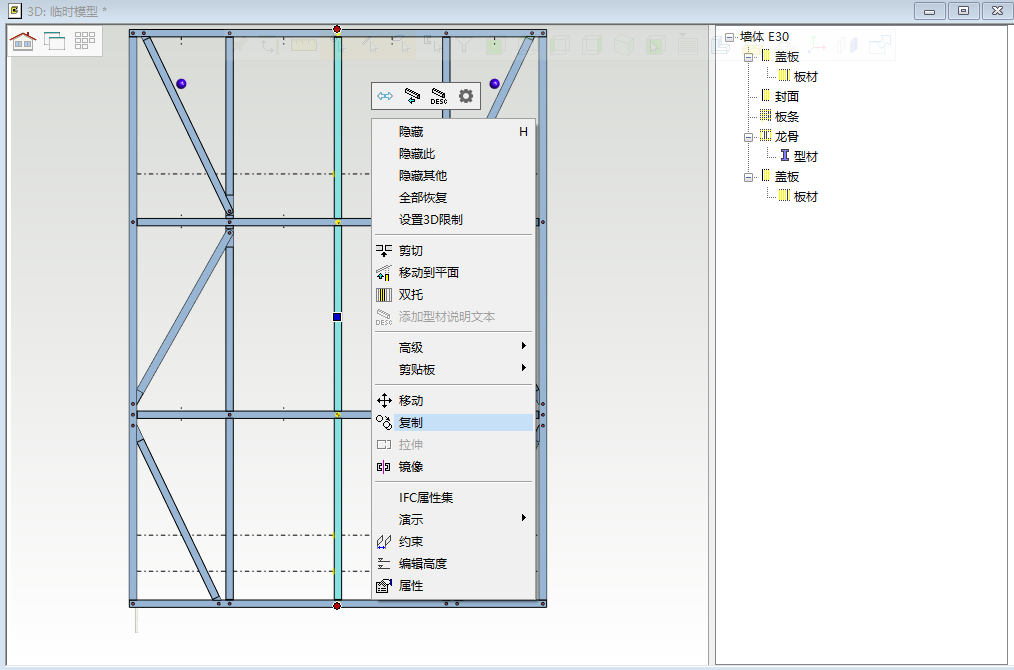This screenshot has height=670, width=1014.
Task: Choose IFC属性集 from the context menu
Action: point(453,498)
